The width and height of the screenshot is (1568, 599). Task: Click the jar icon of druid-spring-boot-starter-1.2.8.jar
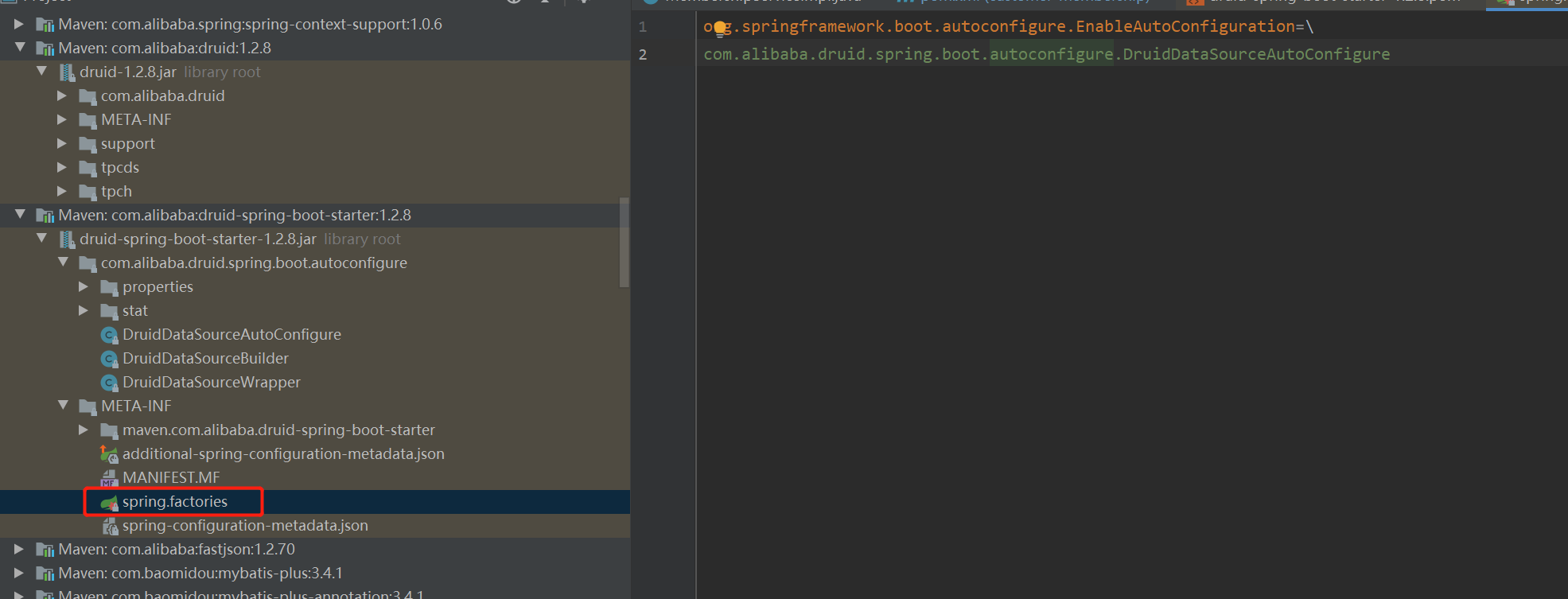click(x=67, y=239)
